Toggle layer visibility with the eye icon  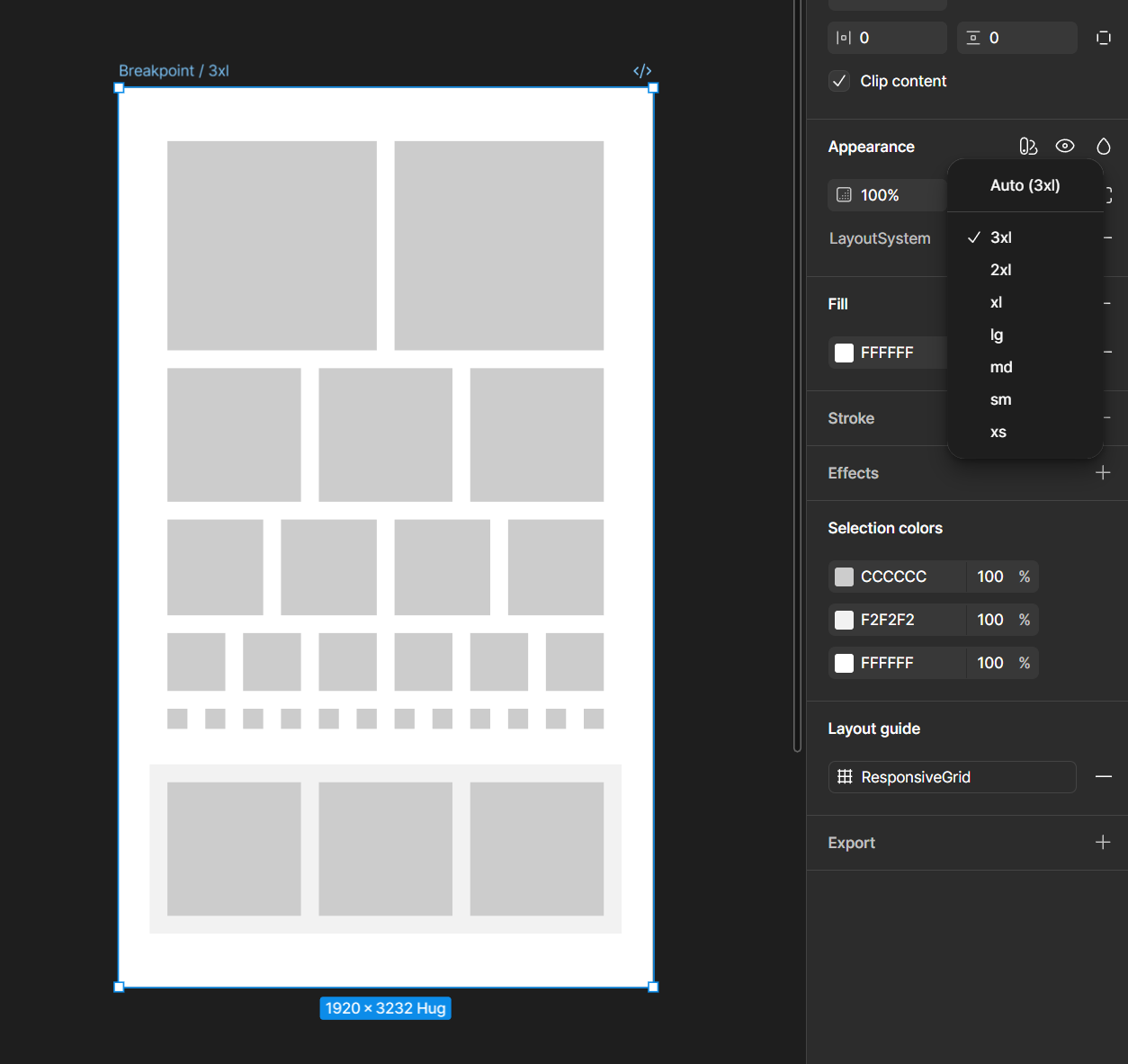coord(1065,147)
